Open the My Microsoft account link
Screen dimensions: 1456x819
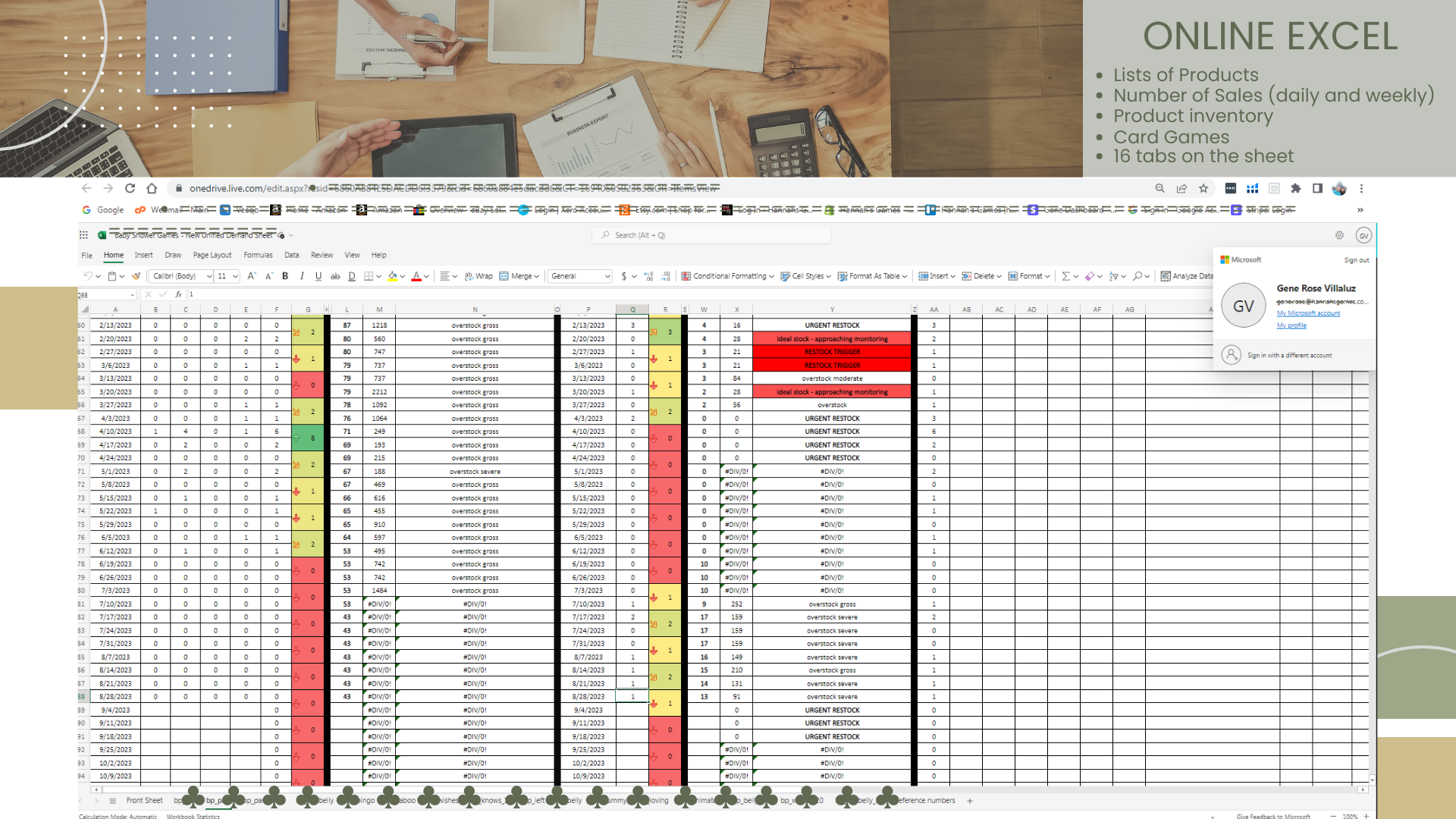[1308, 313]
